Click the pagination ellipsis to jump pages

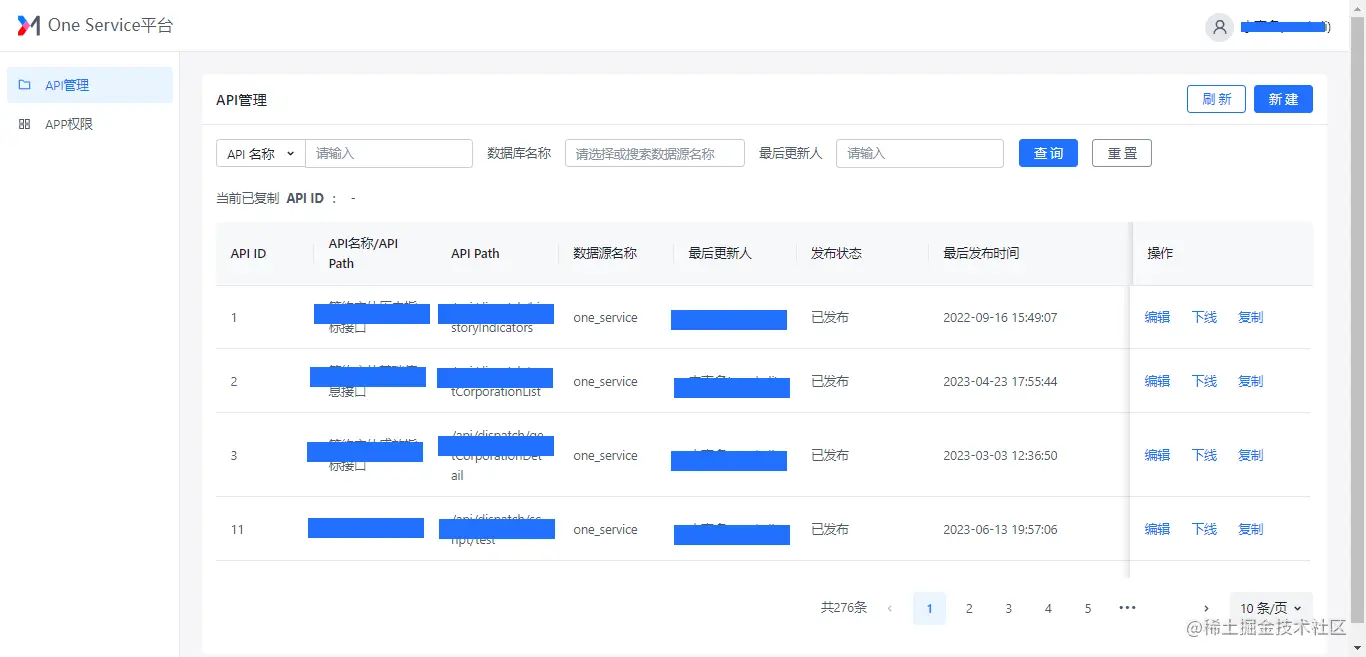point(1127,608)
